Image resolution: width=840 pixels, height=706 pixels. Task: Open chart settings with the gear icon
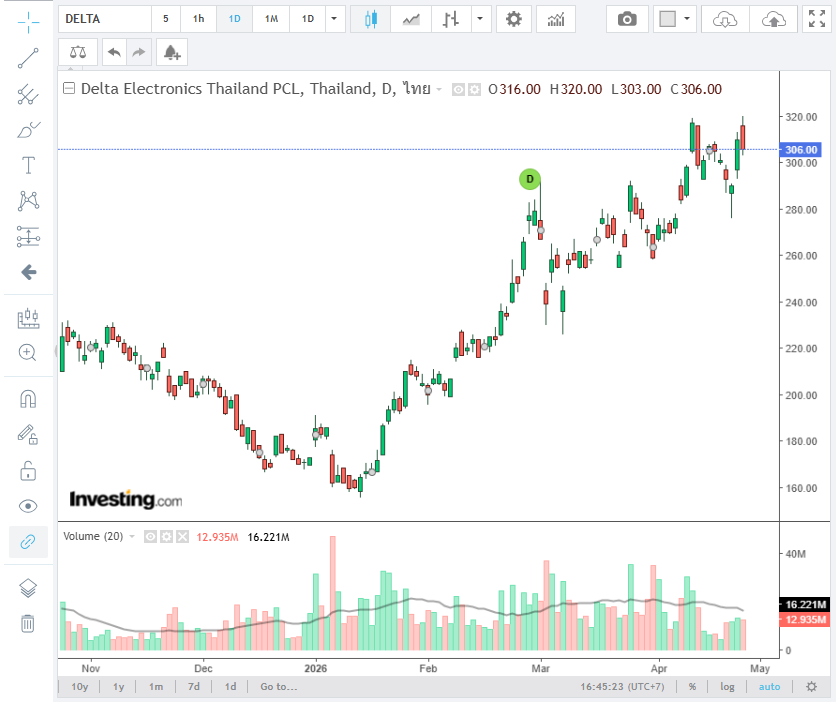coord(513,18)
